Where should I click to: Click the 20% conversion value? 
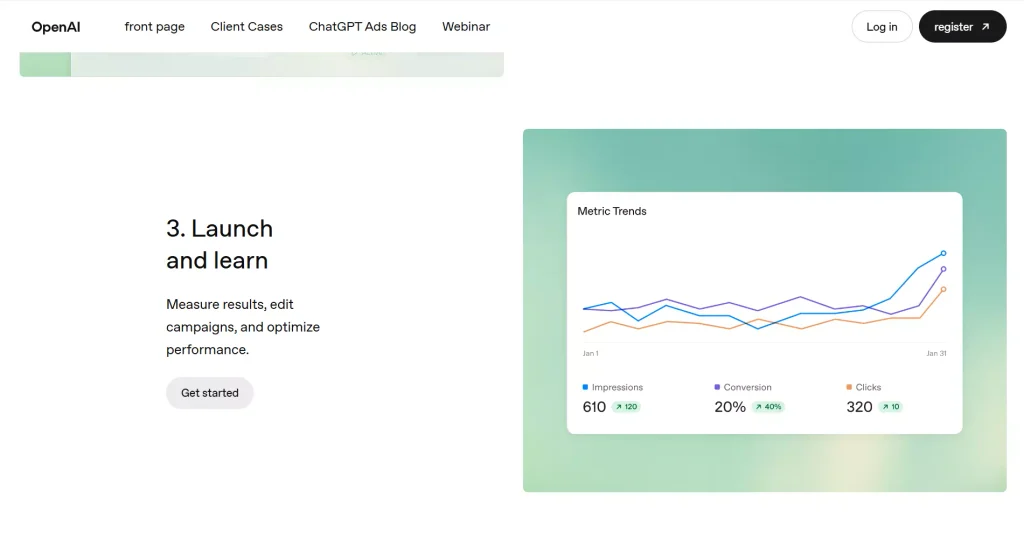click(730, 407)
